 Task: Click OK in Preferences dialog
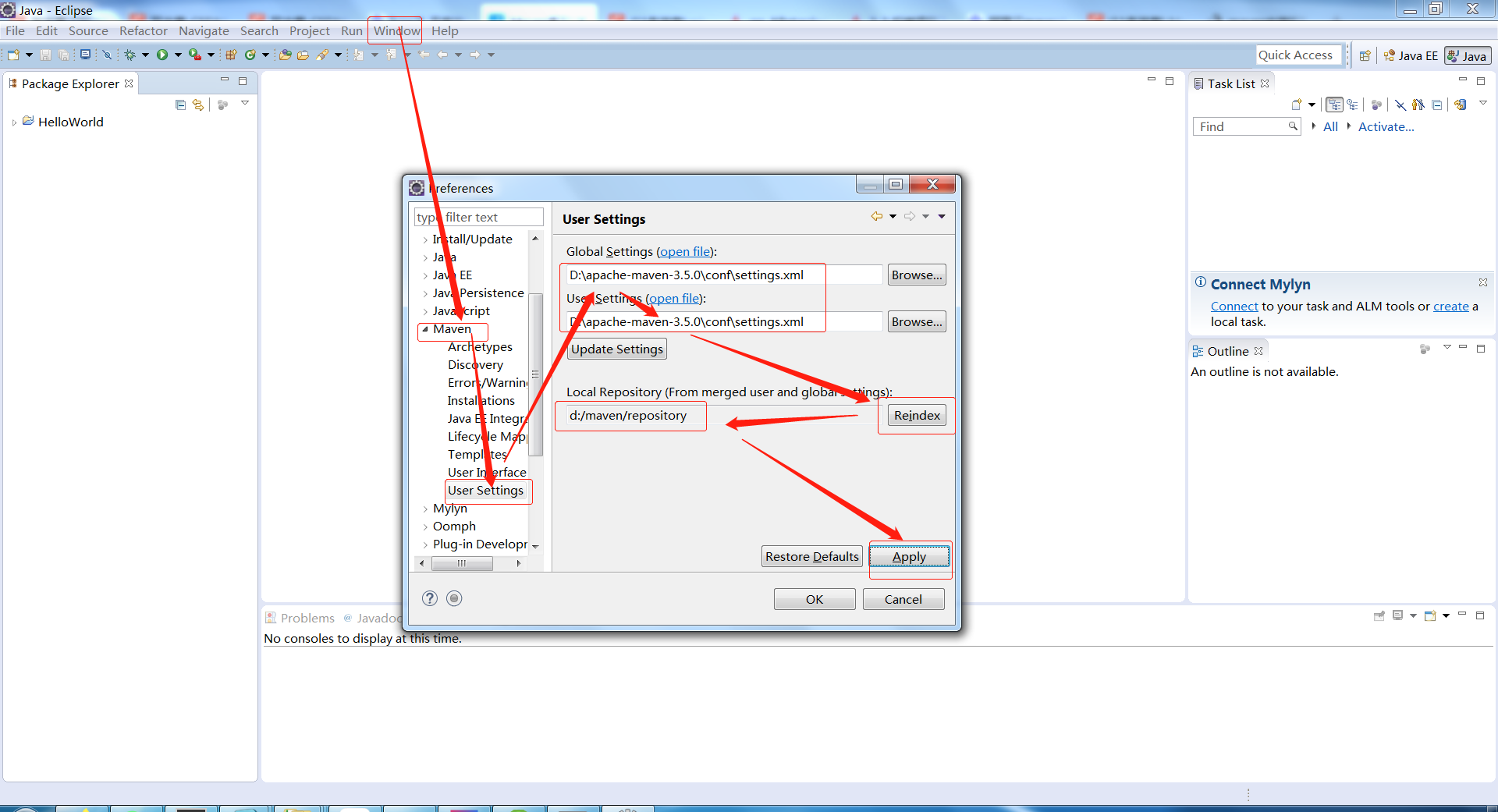pos(815,599)
